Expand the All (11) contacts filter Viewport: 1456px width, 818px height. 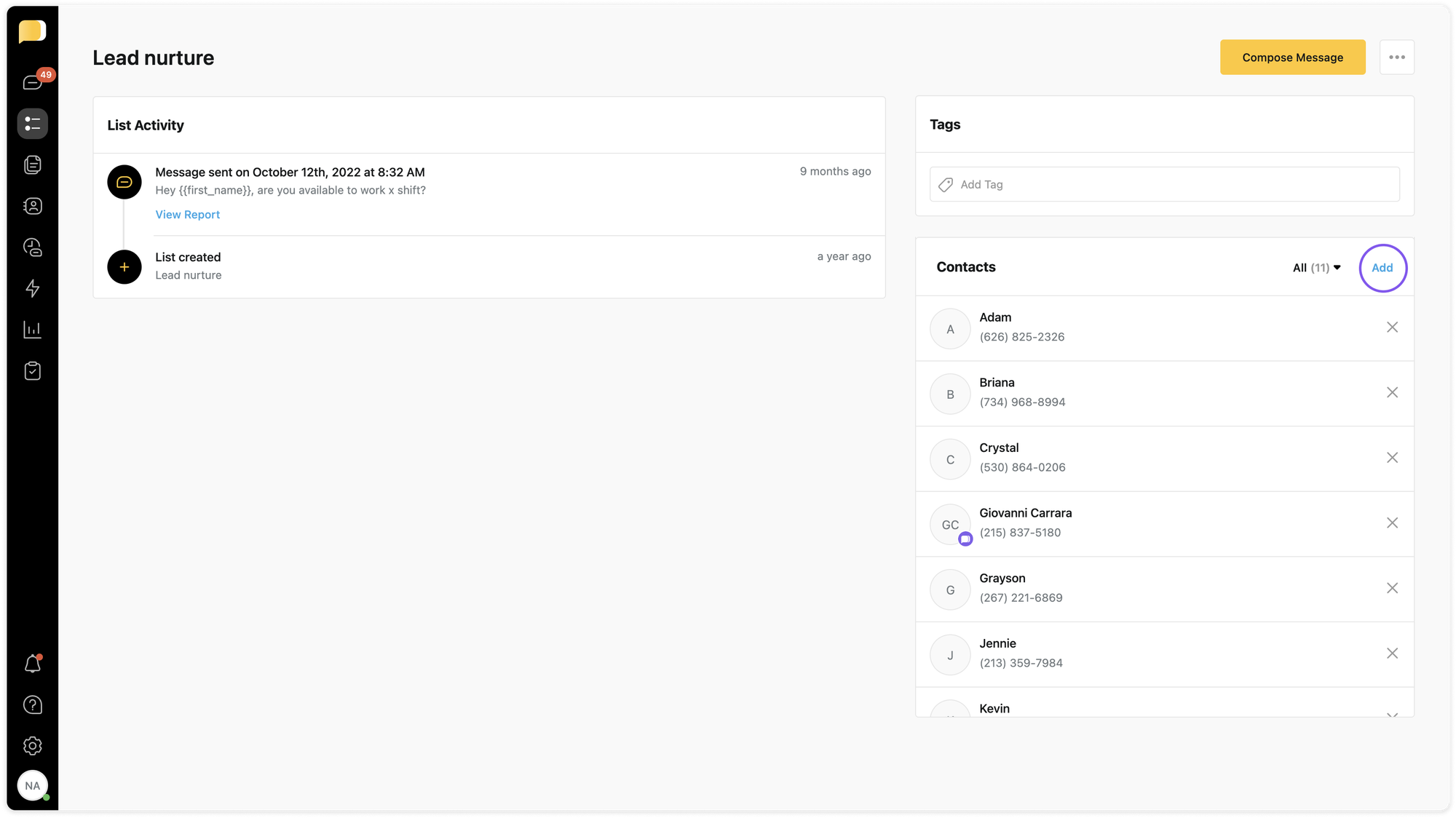click(1316, 268)
